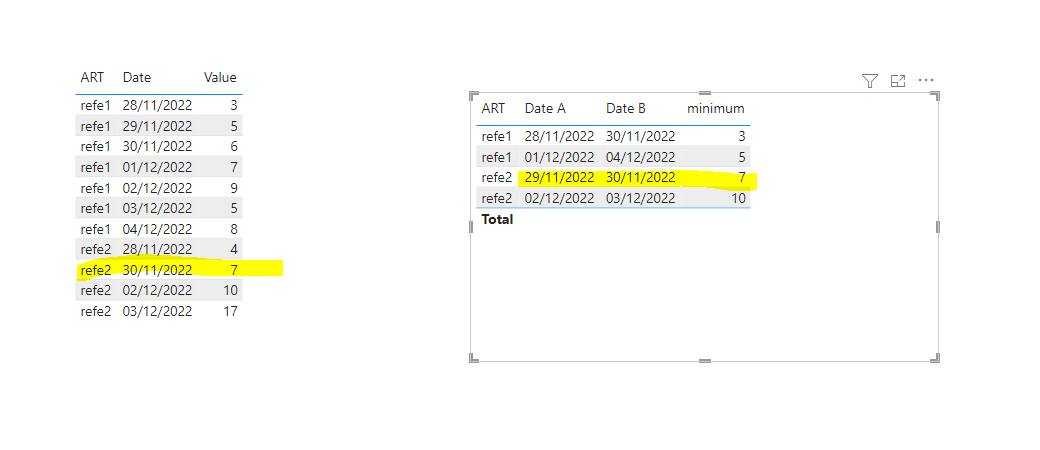Click left-middle resize handle of visual

(x=472, y=227)
